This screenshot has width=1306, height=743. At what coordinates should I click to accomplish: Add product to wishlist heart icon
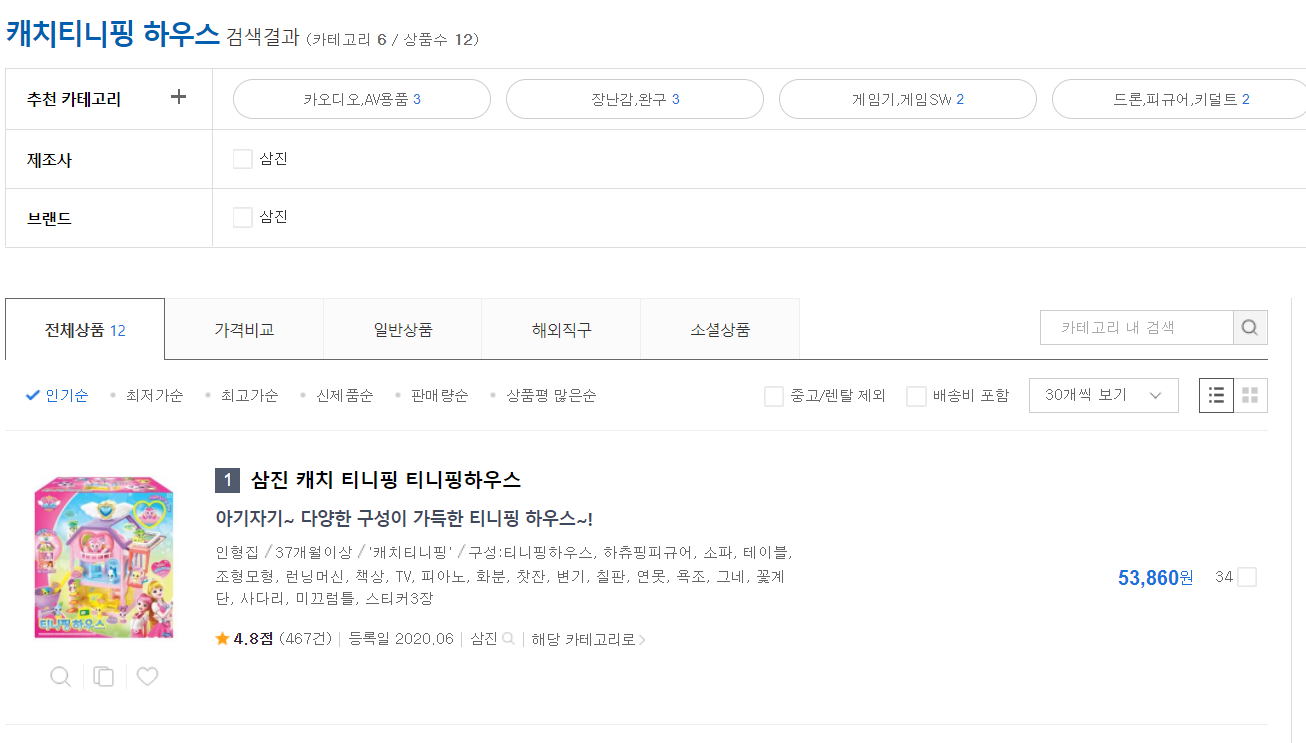[147, 677]
